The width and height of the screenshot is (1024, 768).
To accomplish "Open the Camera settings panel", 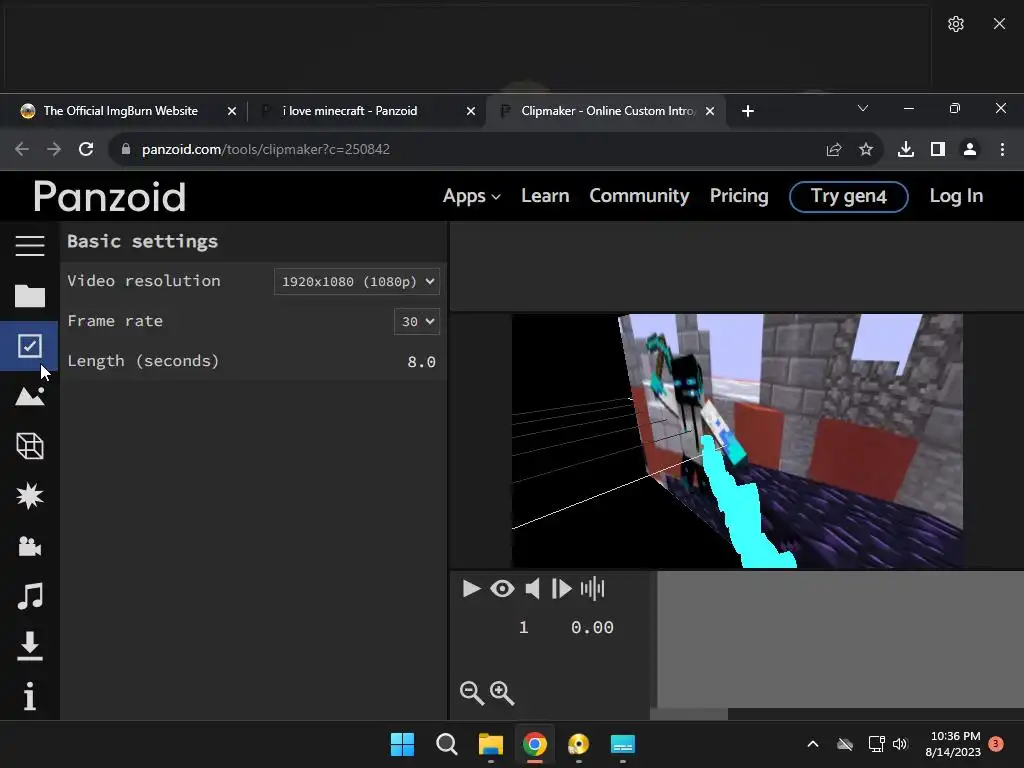I will click(29, 546).
